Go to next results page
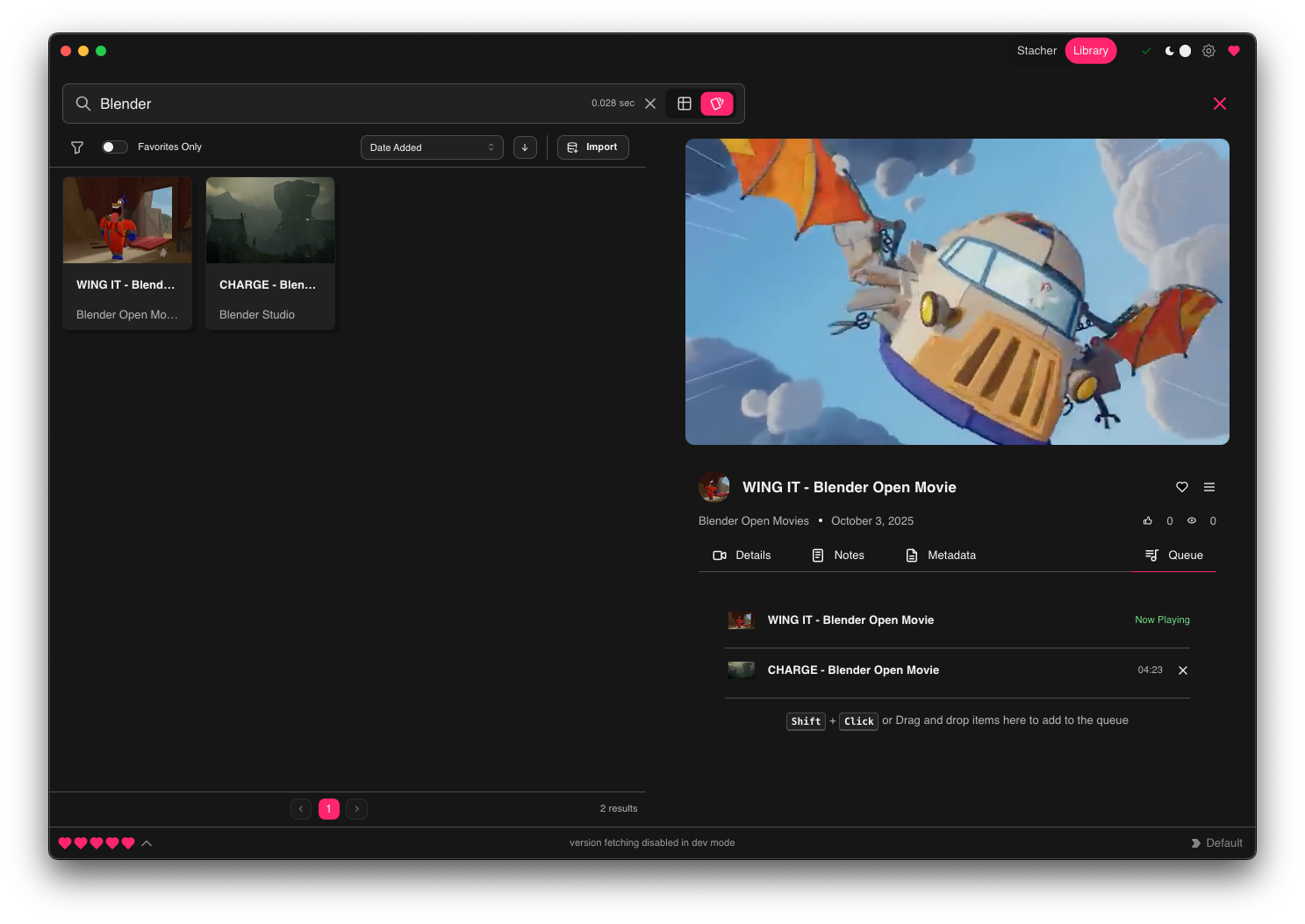The image size is (1305, 924). click(x=357, y=809)
